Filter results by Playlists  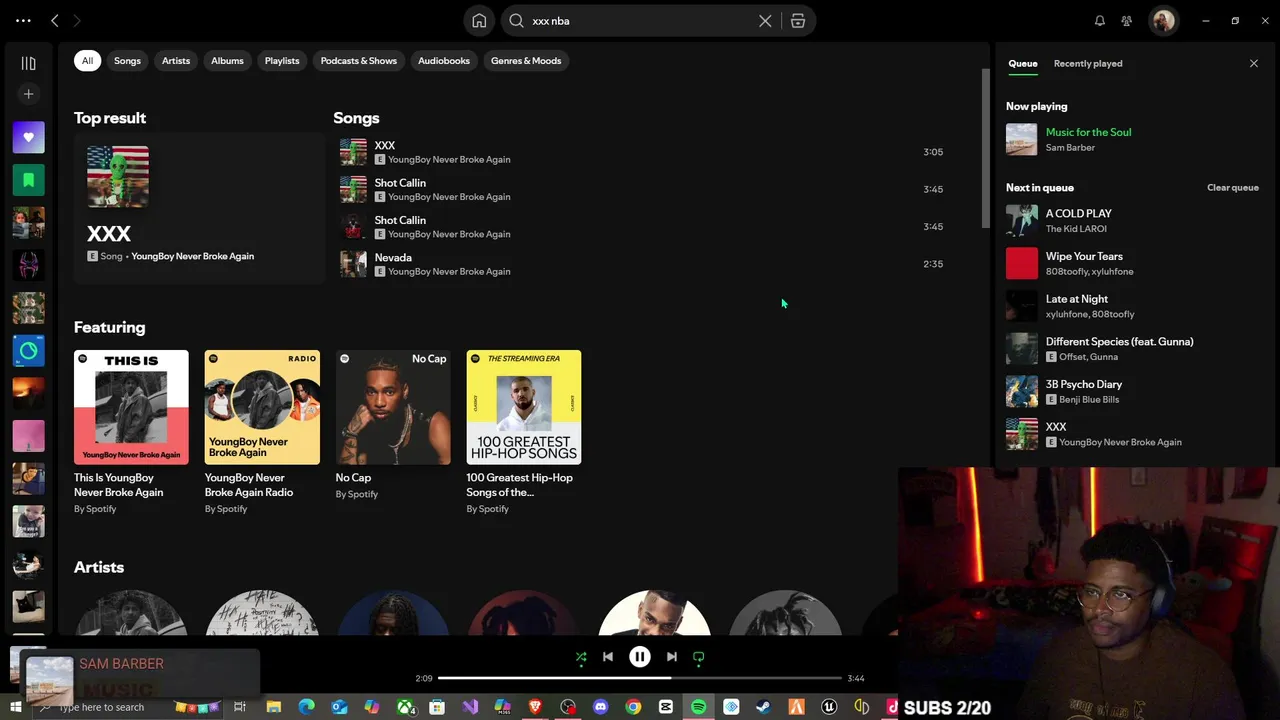point(282,61)
